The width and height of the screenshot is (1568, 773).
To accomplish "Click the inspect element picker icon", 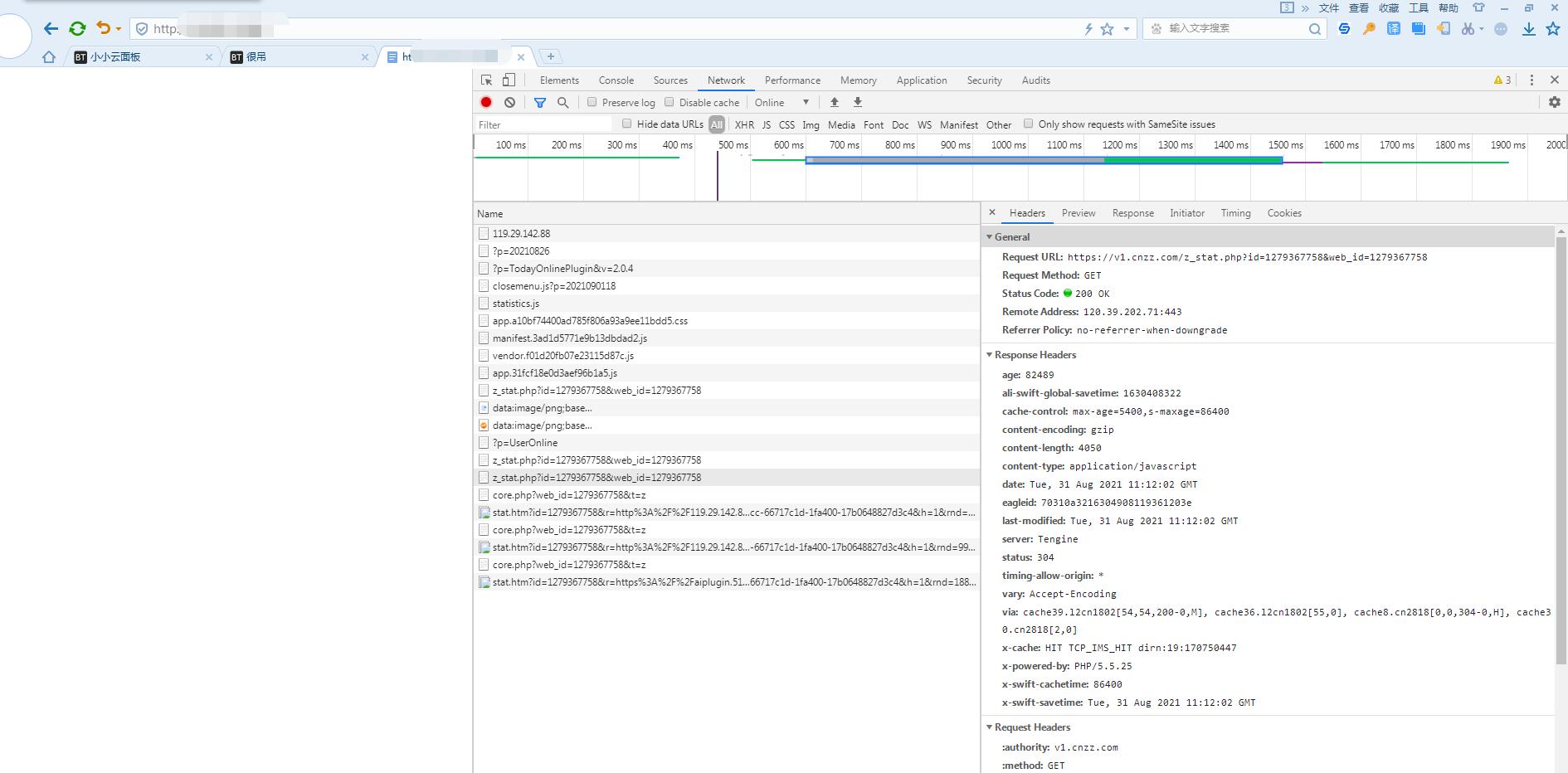I will tap(487, 80).
